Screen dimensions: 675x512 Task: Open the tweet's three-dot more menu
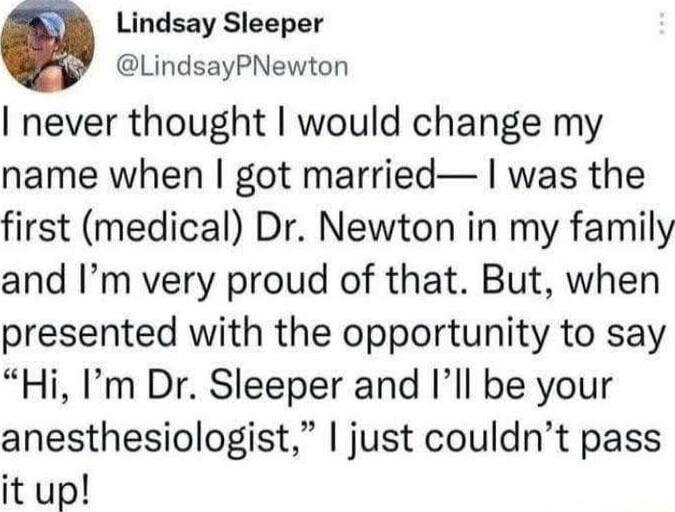[x=660, y=23]
